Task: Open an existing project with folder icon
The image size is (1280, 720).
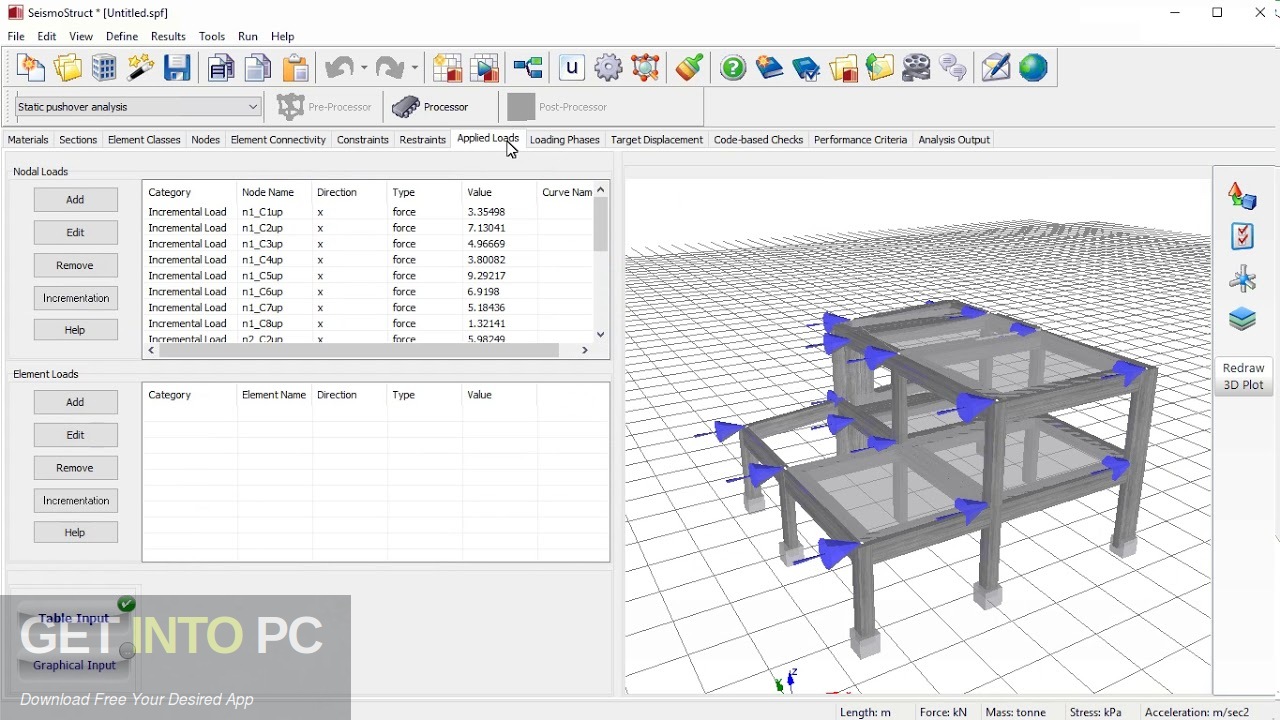Action: [x=68, y=68]
